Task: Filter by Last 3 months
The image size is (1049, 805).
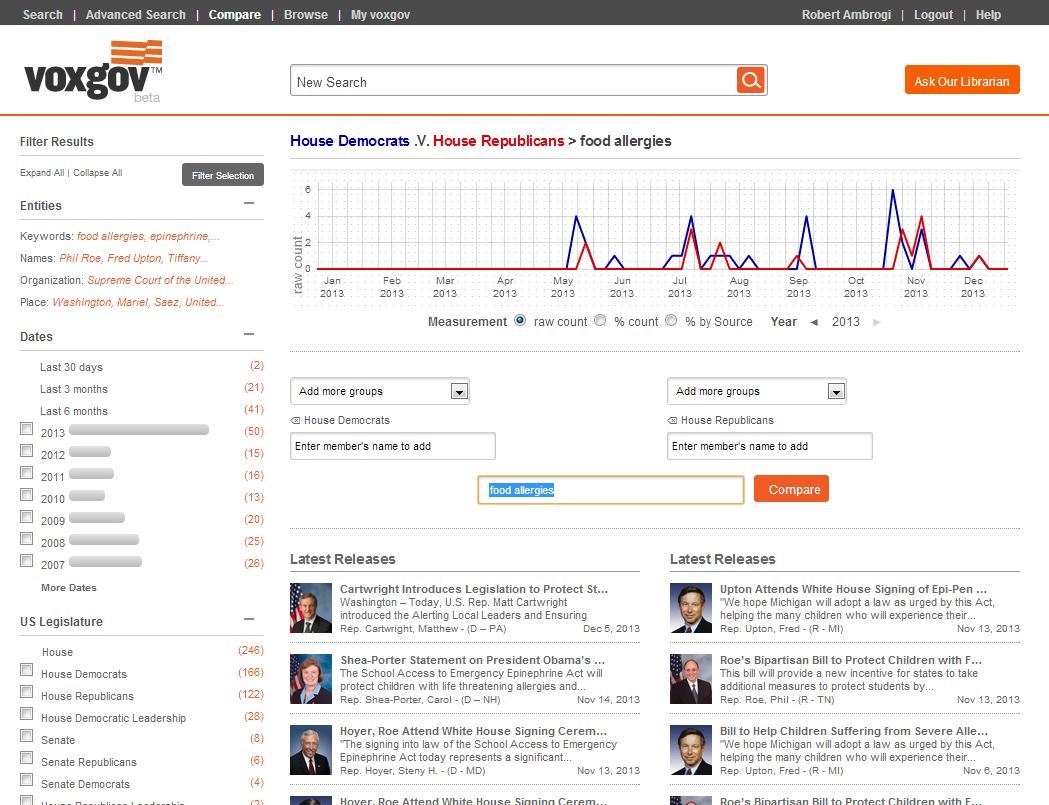Action: tap(74, 389)
